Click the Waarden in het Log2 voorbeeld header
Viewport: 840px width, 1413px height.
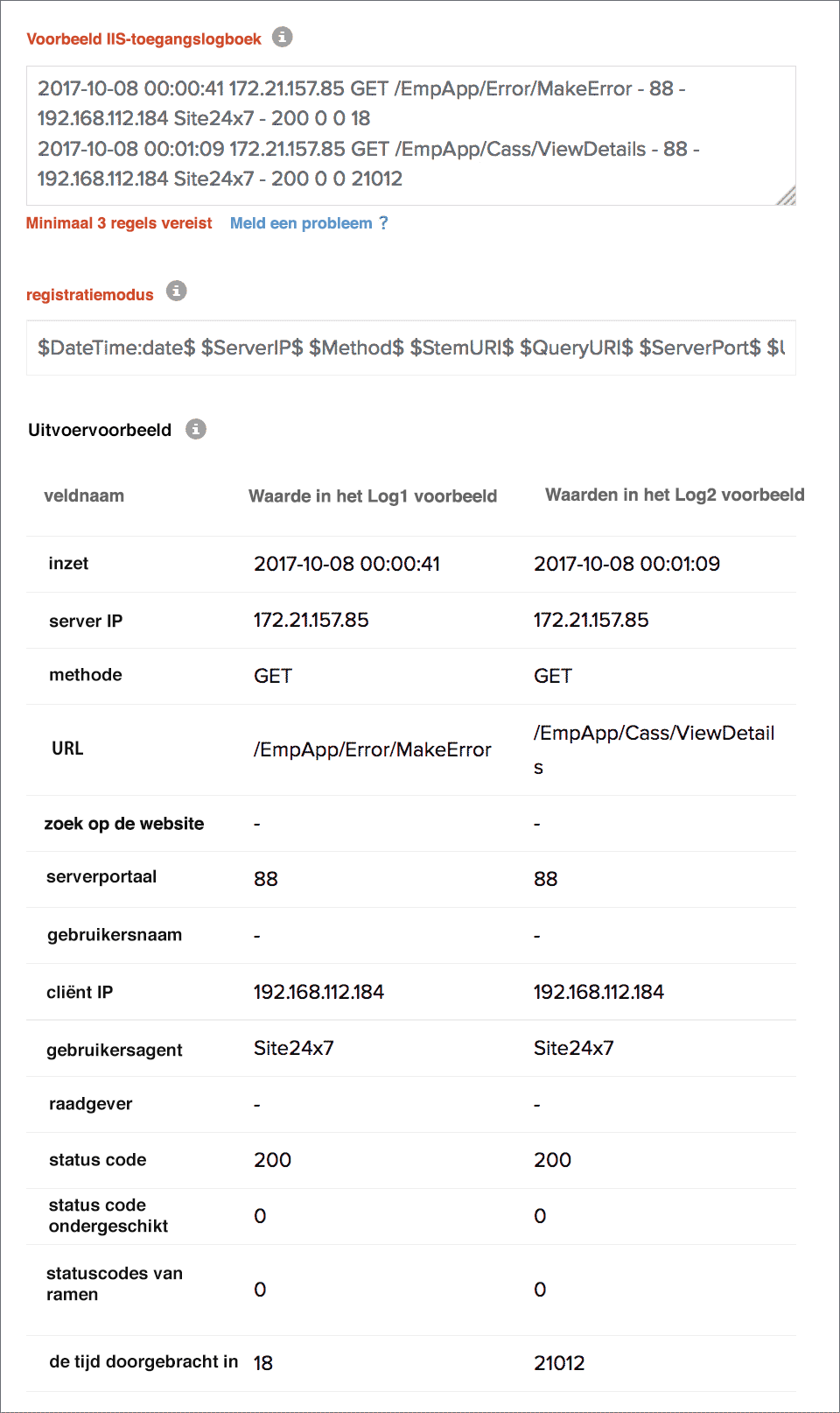[x=675, y=495]
